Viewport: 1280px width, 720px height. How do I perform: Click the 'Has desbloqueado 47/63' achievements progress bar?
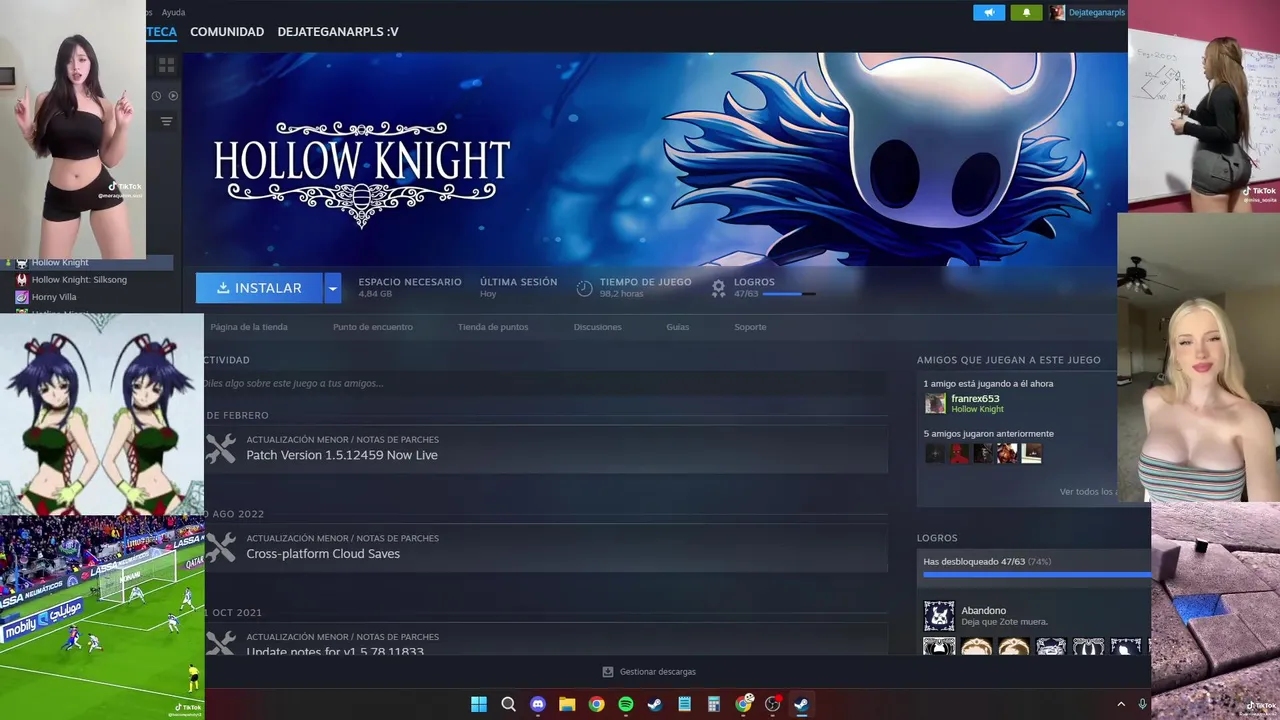1036,575
